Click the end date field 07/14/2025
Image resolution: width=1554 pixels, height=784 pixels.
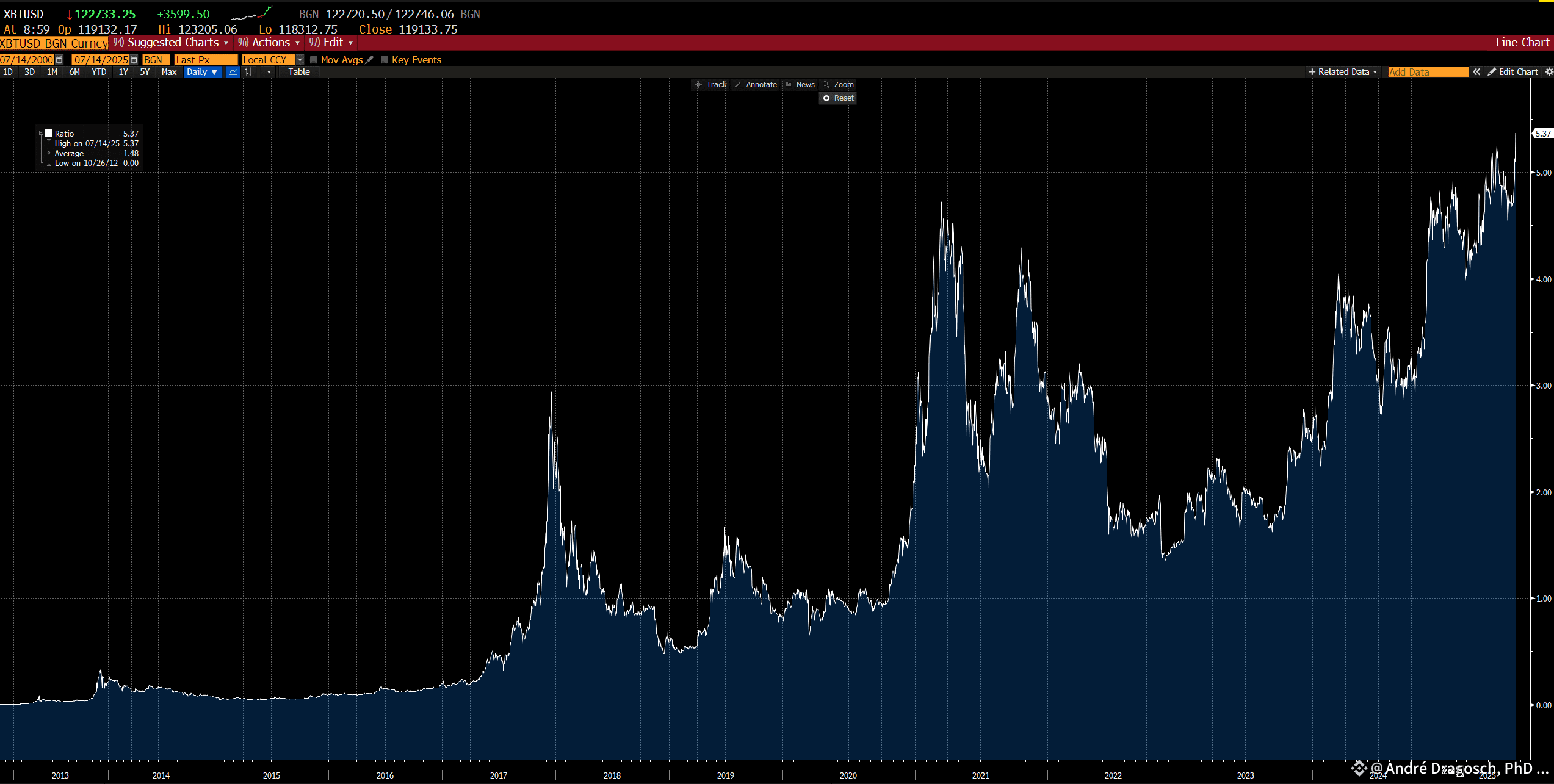pos(101,60)
